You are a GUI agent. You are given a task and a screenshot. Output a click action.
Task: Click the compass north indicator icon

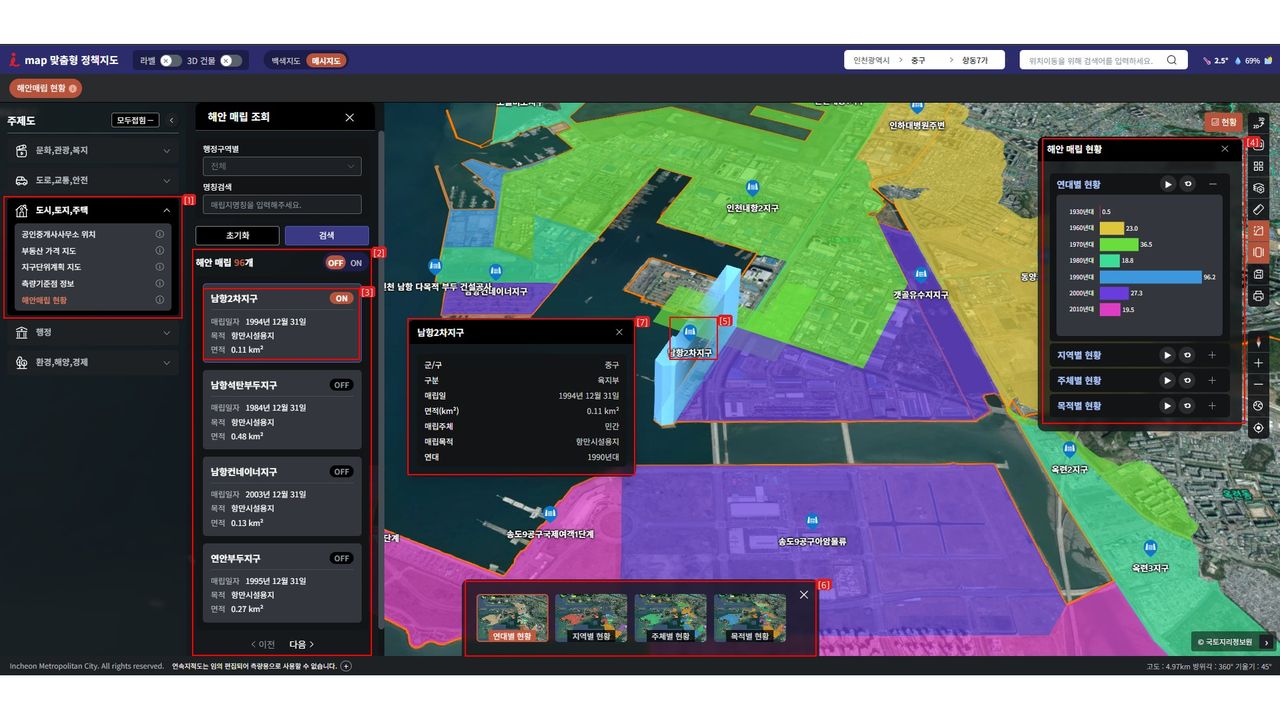(1258, 341)
